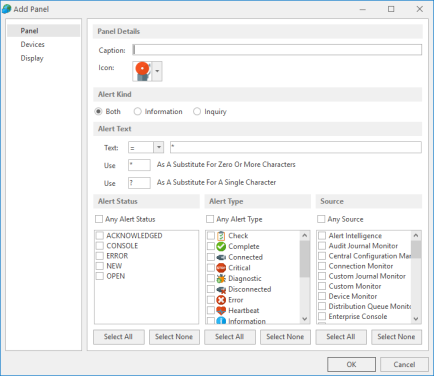Click the Alert Type list scroll up arrow

(305, 236)
